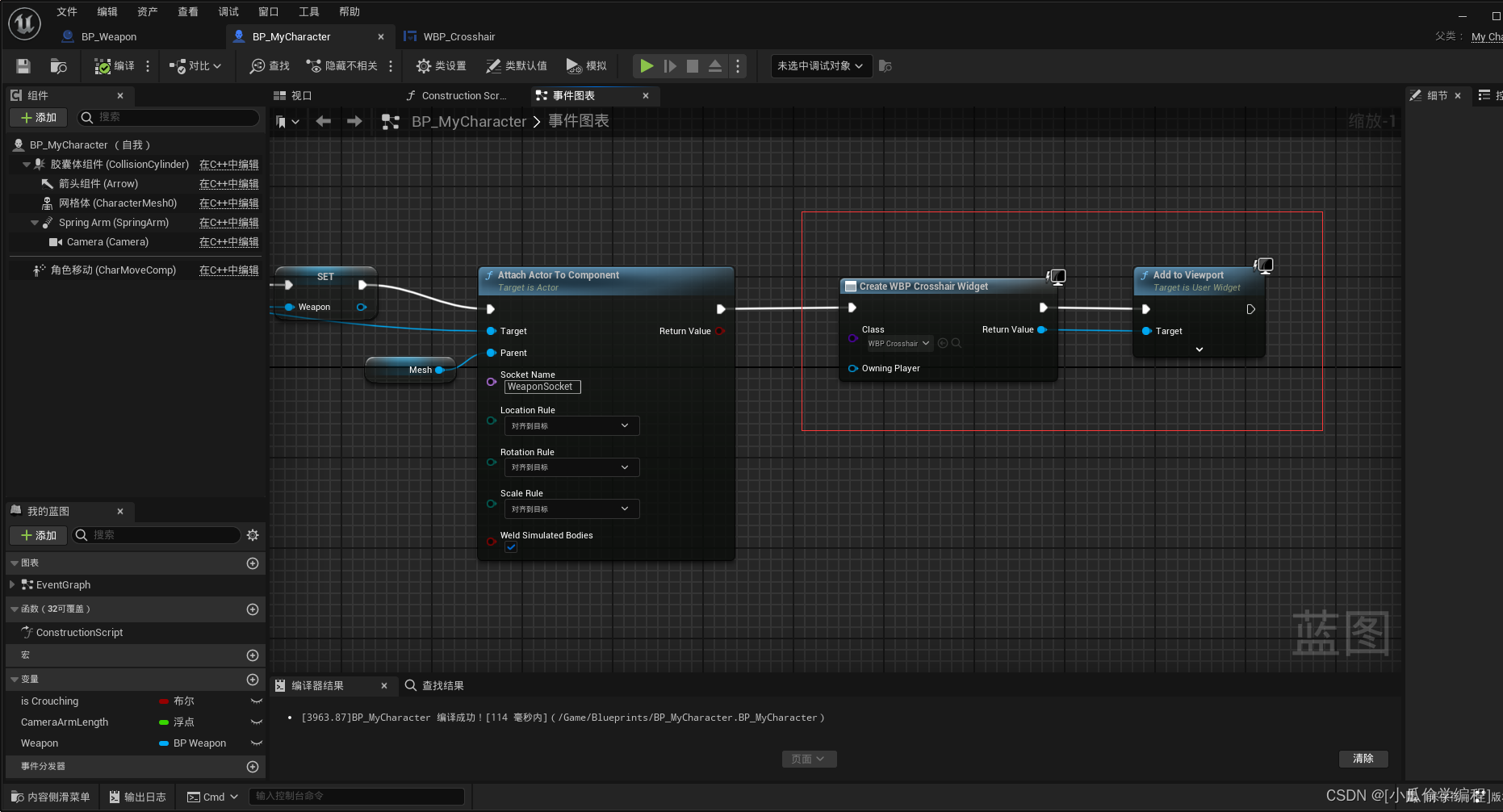Click the frame advance skip button
Viewport: 1503px width, 812px height.
click(x=670, y=66)
